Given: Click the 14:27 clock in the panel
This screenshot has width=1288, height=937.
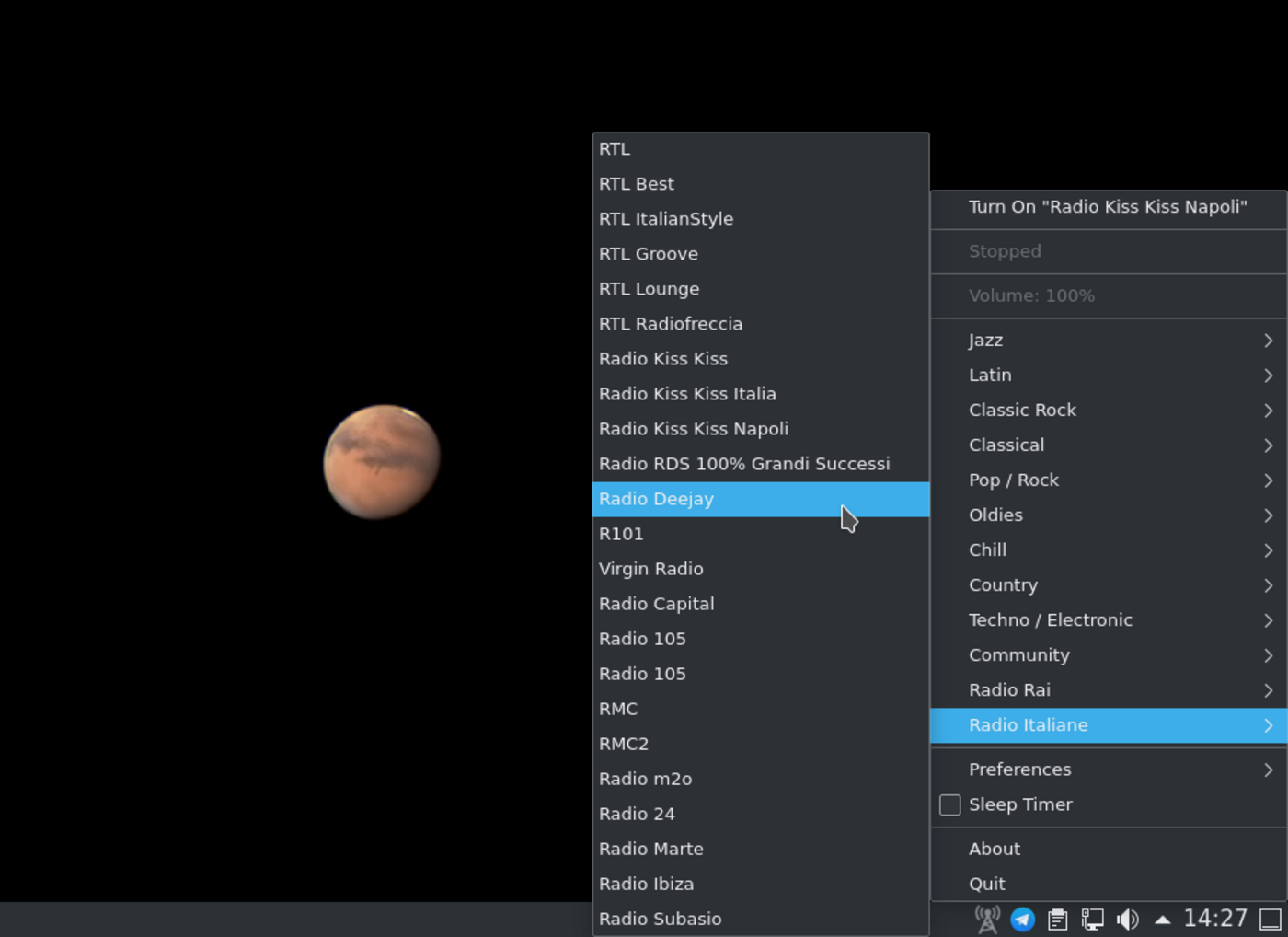Looking at the screenshot, I should point(1214,919).
